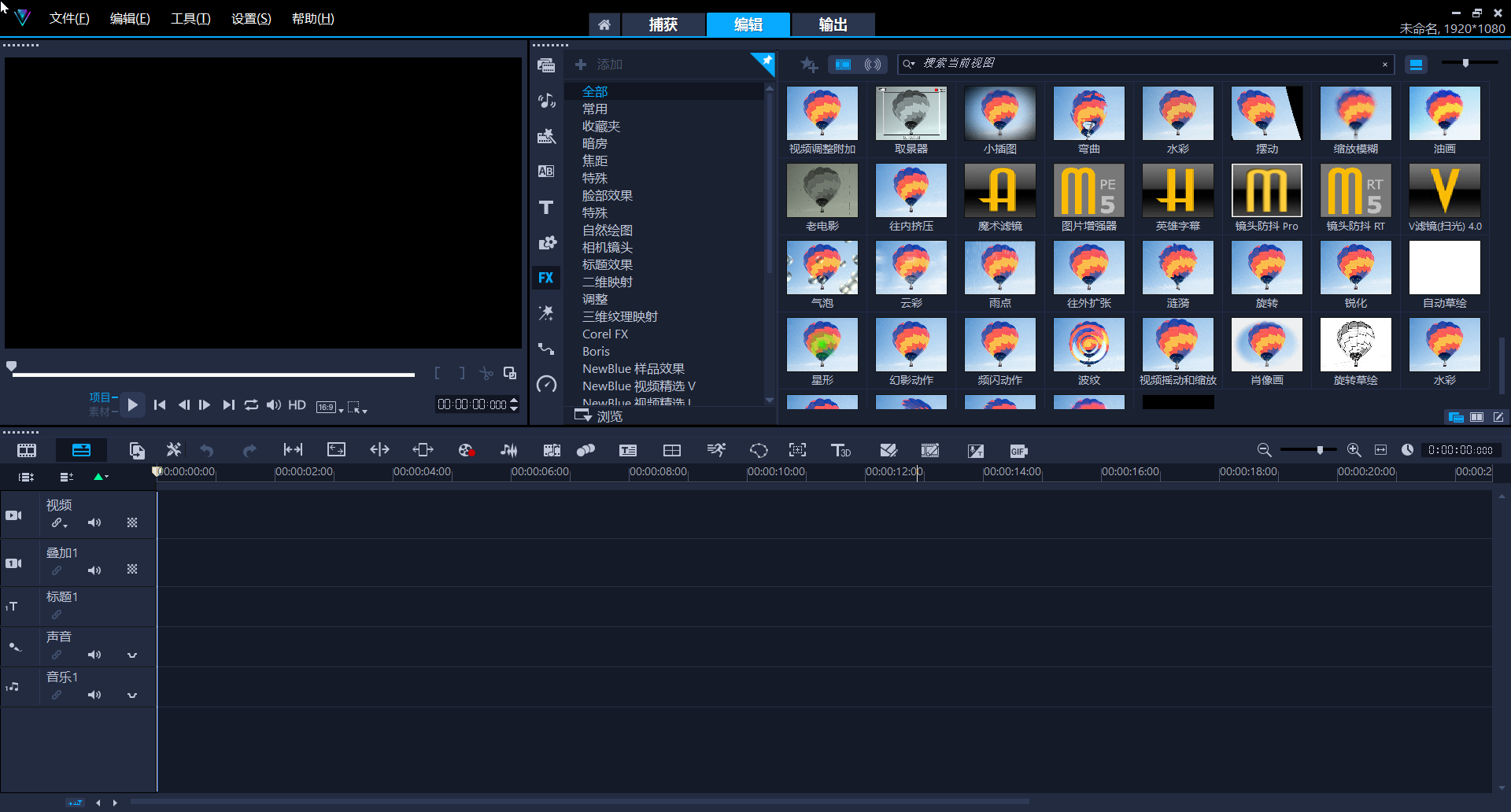This screenshot has width=1511, height=812.
Task: Click the timecode stepper arrows
Action: [x=514, y=404]
